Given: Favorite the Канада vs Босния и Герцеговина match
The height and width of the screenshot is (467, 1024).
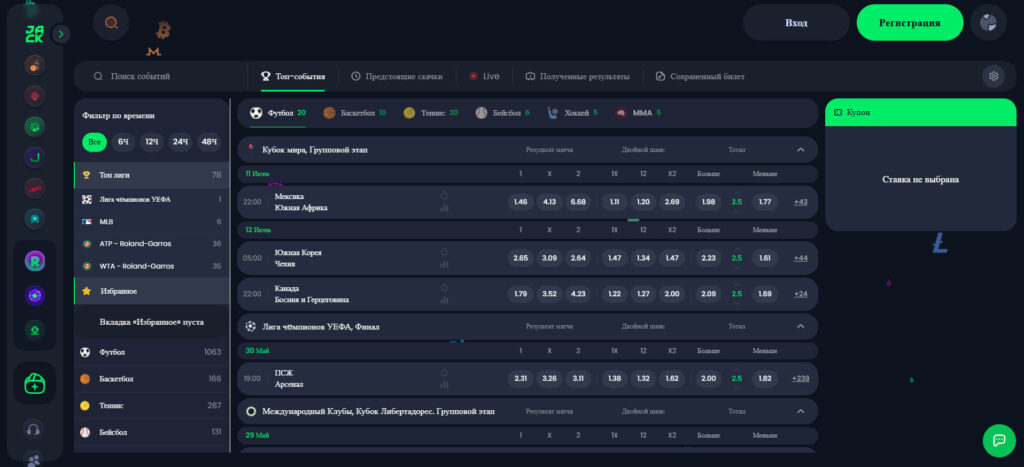Looking at the screenshot, I should click(x=444, y=288).
